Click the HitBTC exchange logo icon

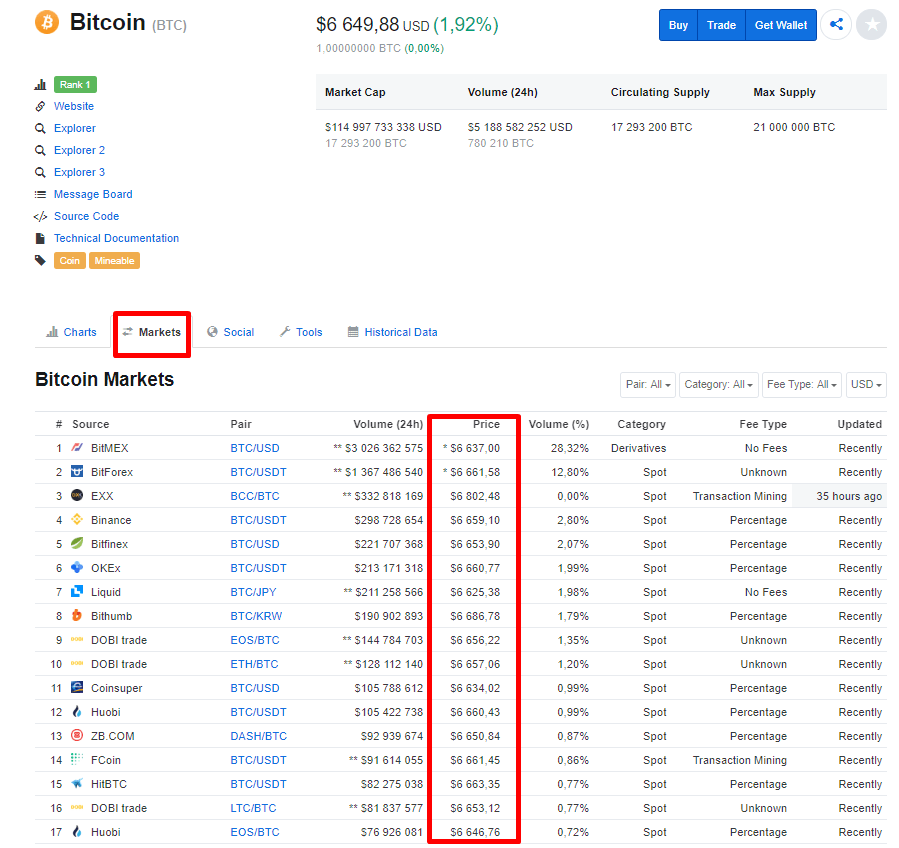tap(77, 784)
